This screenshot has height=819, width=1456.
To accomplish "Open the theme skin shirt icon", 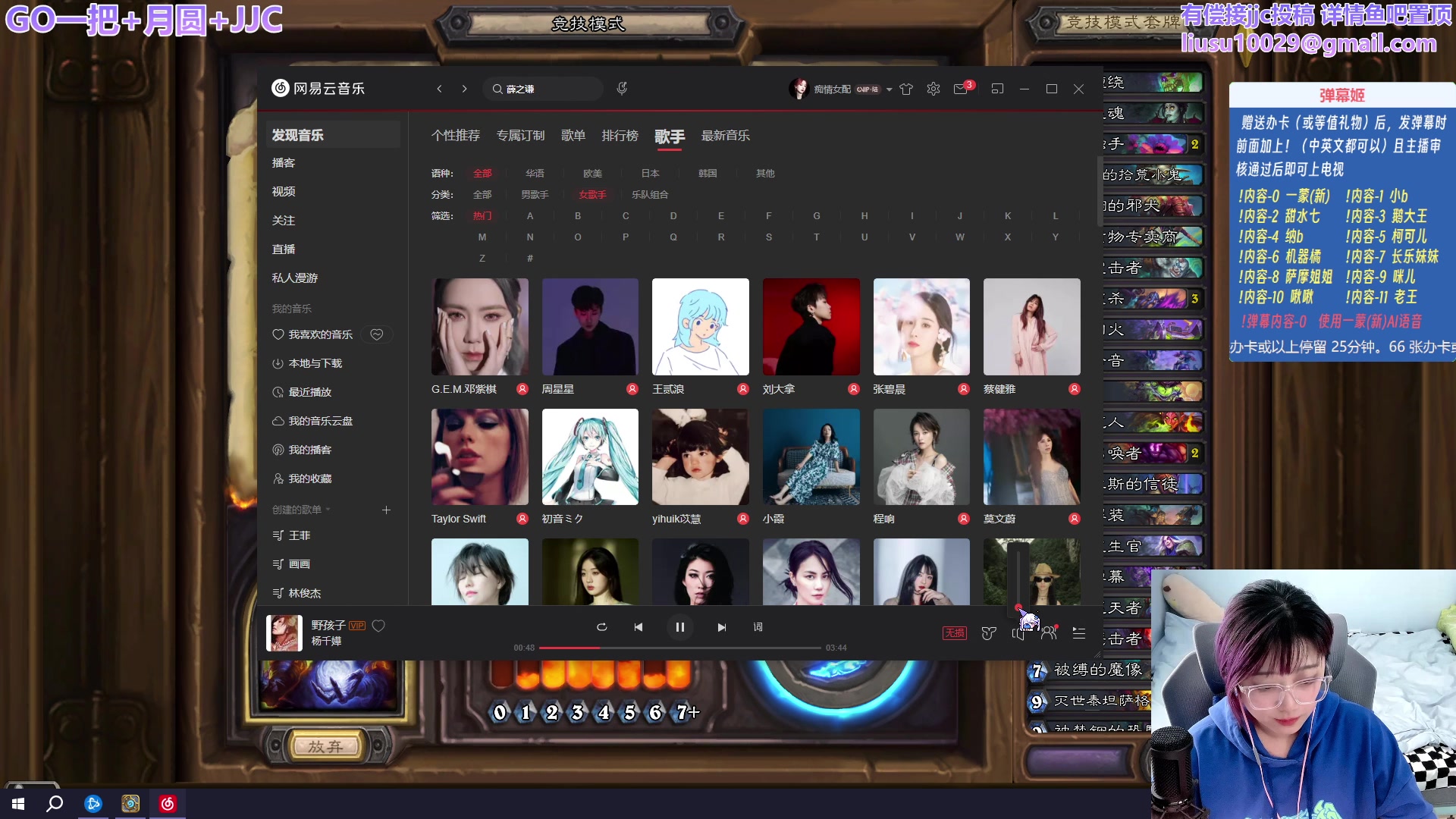I will [906, 89].
